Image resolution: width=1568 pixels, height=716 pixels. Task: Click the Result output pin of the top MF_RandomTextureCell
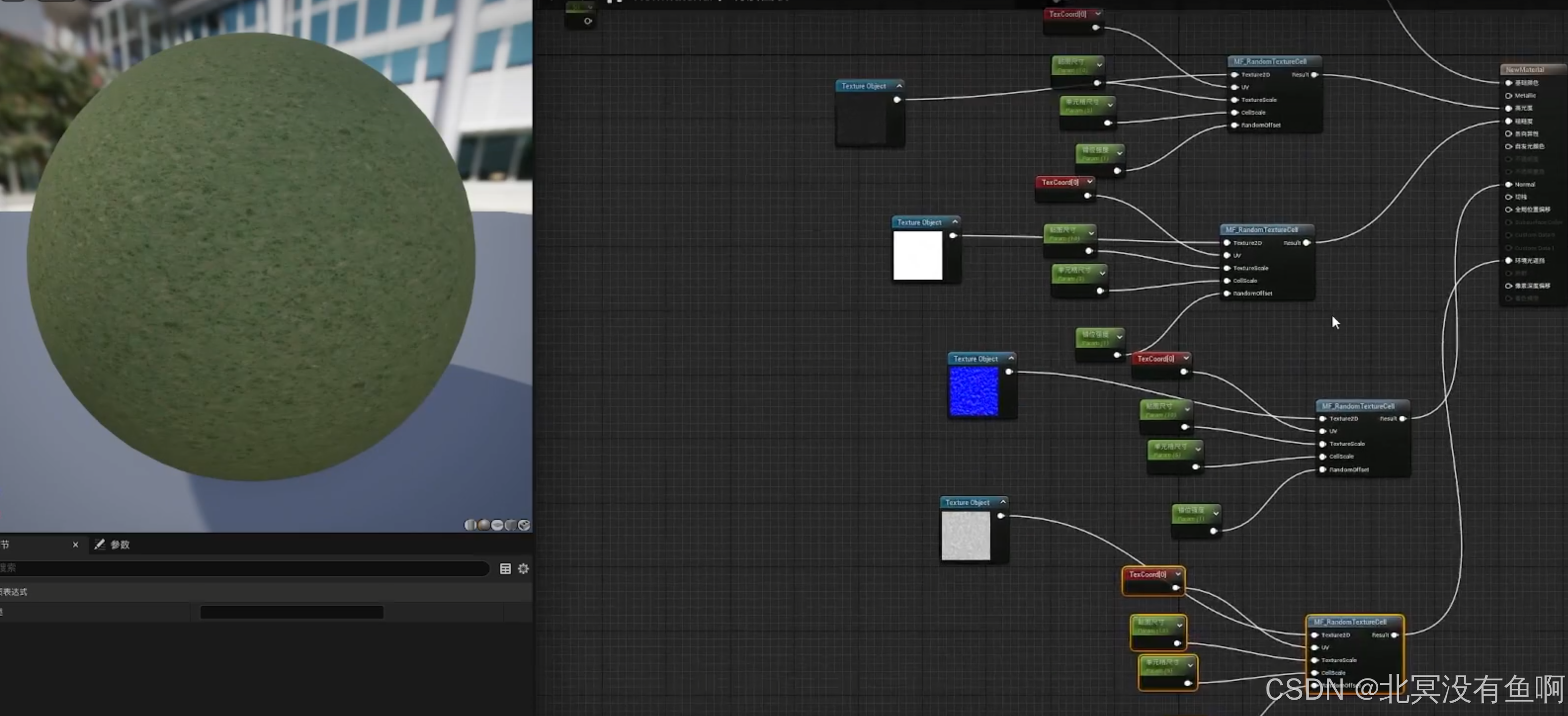(x=1315, y=75)
